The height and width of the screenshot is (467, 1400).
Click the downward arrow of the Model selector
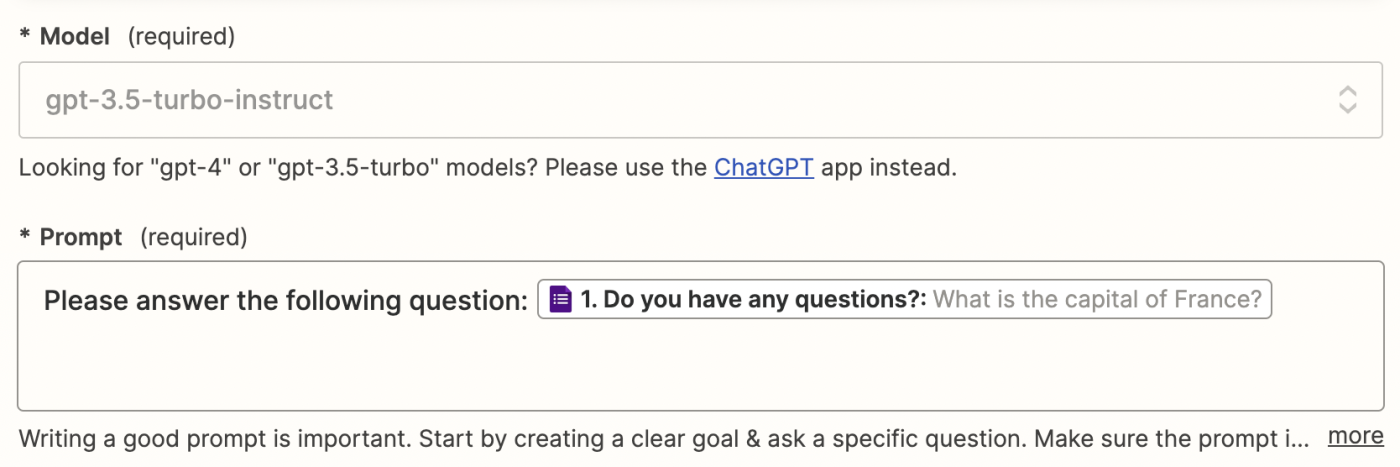tap(1347, 108)
